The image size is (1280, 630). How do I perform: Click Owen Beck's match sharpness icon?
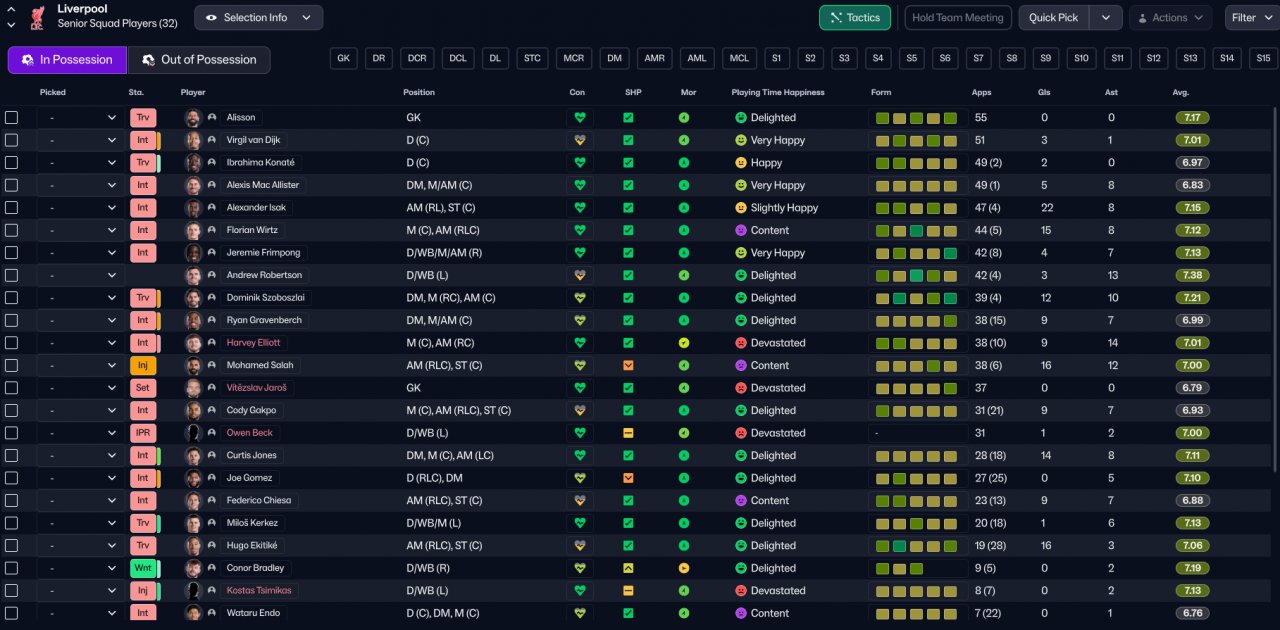tap(628, 433)
